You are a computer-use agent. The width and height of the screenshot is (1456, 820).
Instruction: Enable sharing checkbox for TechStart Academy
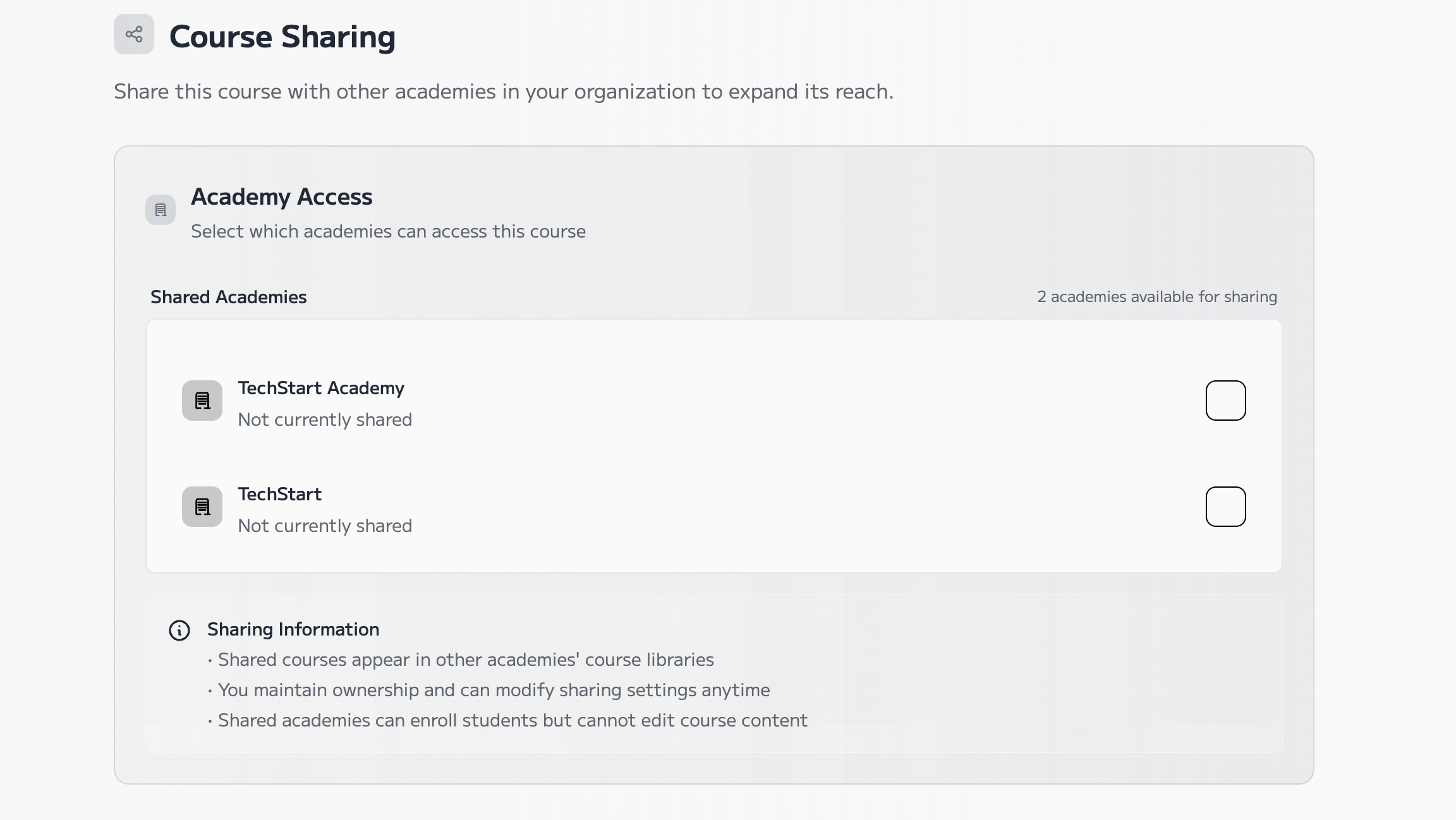pyautogui.click(x=1225, y=401)
